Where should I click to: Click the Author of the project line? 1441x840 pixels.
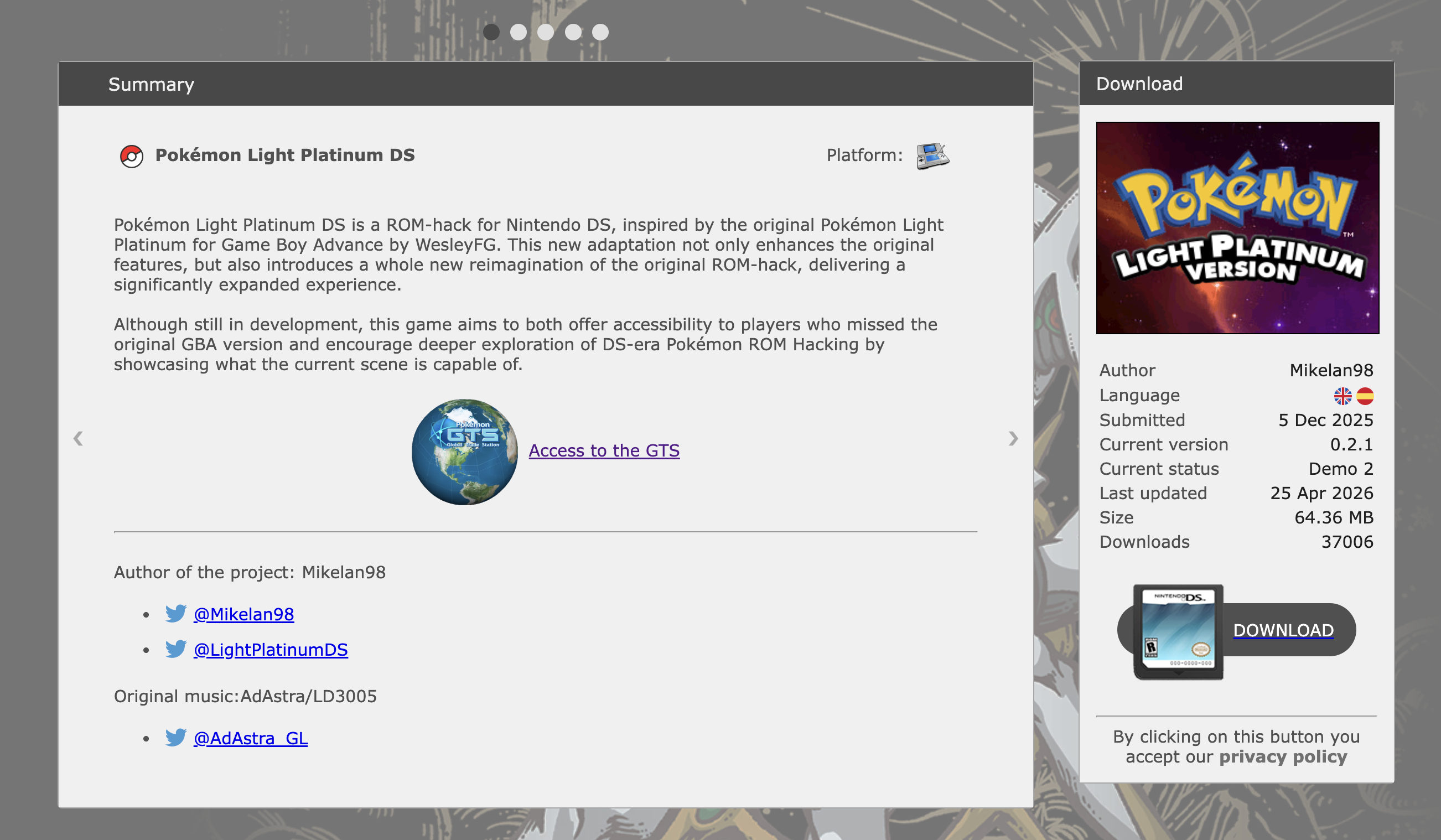click(x=250, y=572)
